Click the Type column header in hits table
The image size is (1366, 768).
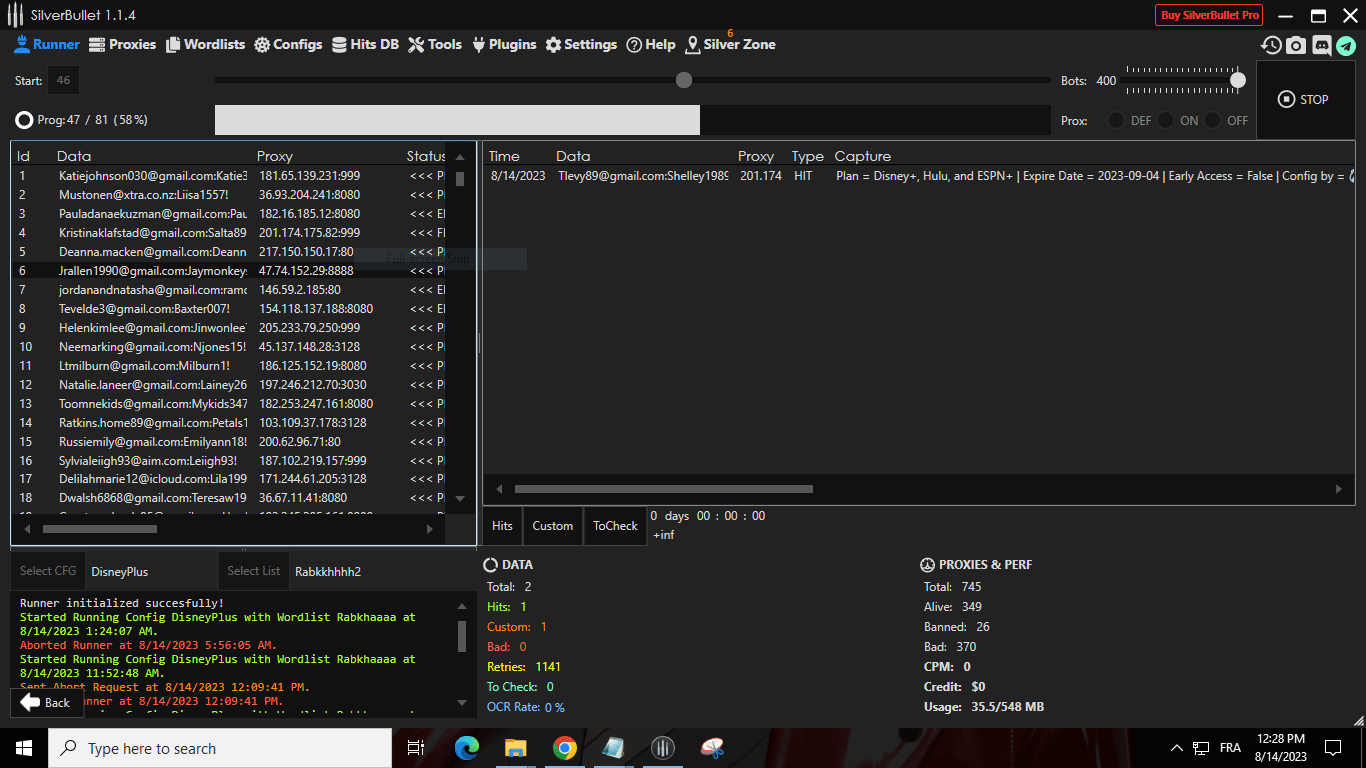point(807,156)
